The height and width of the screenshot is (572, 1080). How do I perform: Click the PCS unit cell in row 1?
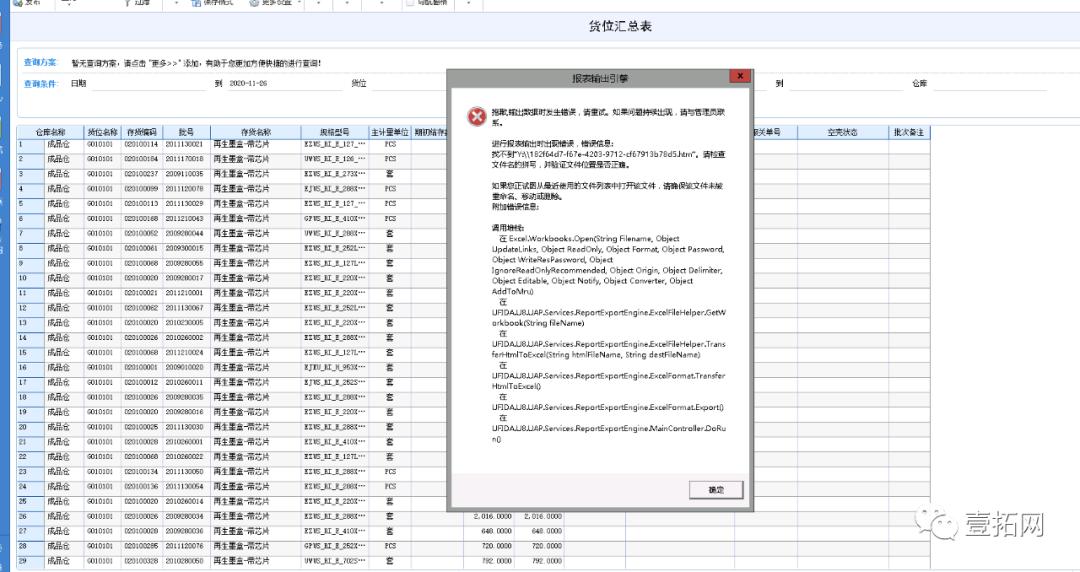390,145
